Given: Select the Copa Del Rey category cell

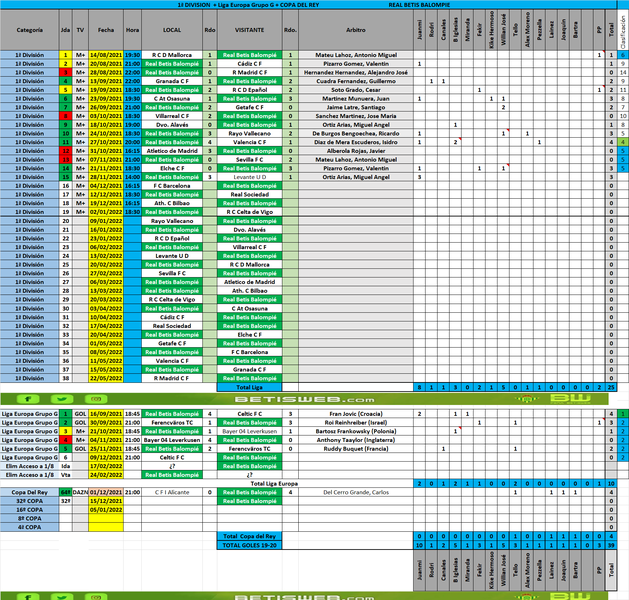Looking at the screenshot, I should 30,493.
